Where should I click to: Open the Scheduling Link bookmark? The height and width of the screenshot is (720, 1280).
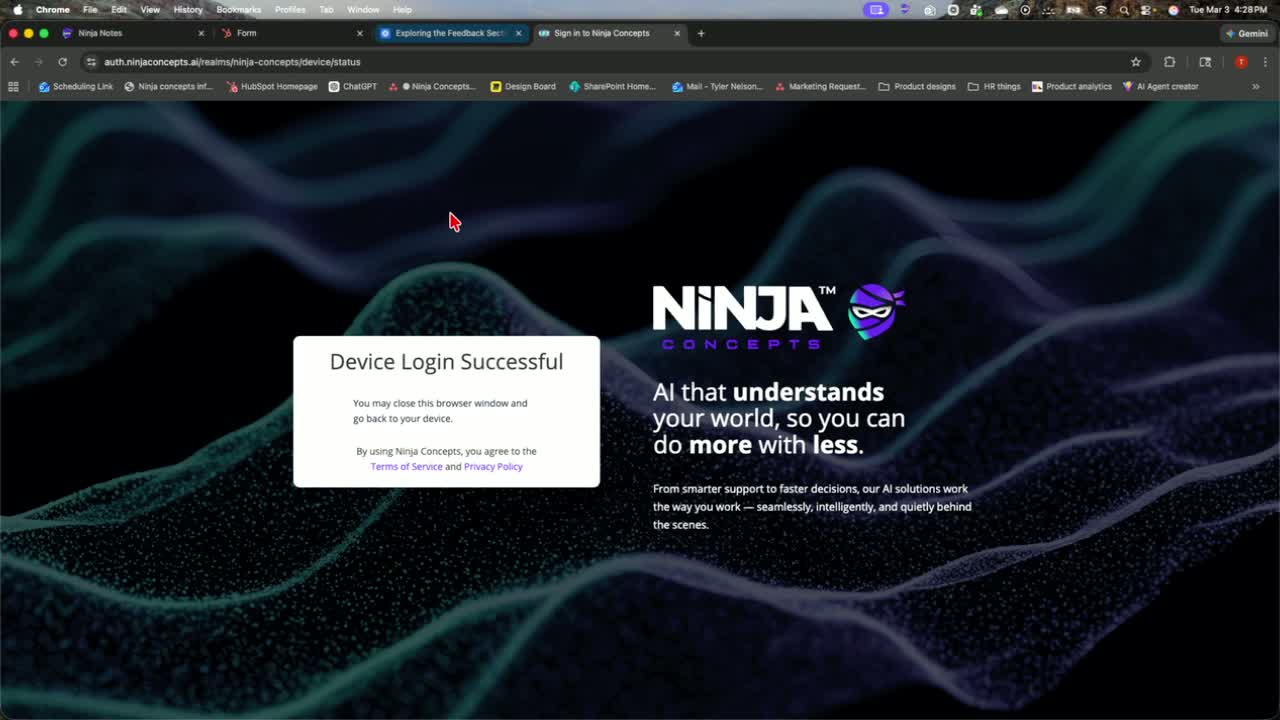(x=75, y=87)
